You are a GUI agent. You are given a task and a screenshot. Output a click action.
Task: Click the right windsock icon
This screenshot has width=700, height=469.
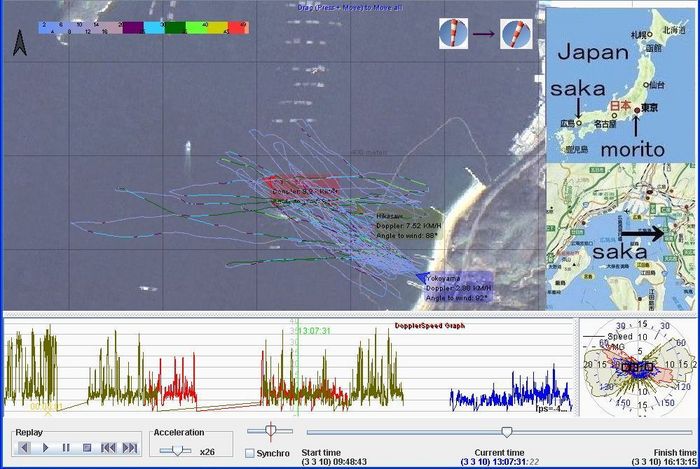516,34
